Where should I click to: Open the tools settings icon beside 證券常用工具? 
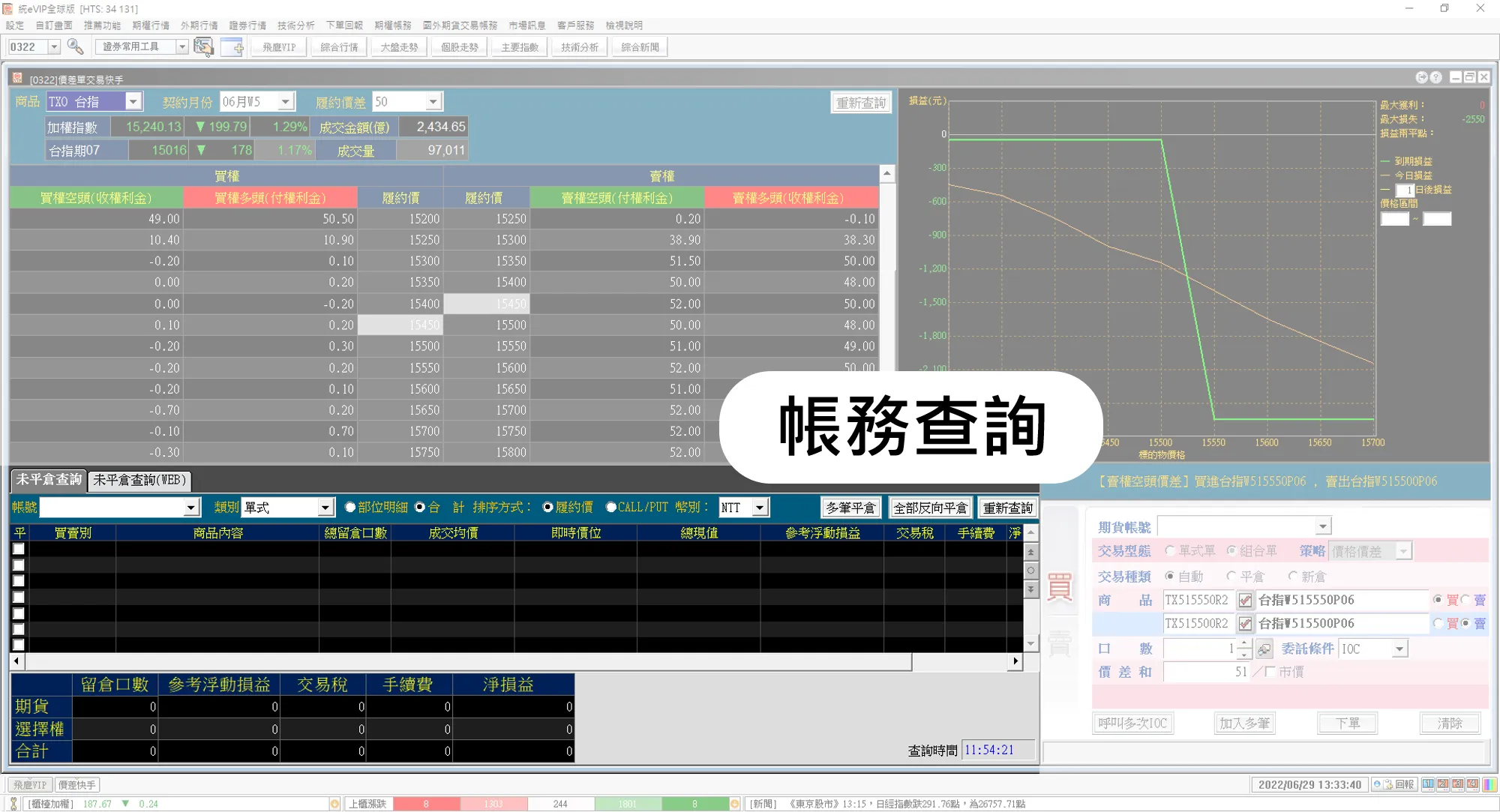(x=203, y=46)
